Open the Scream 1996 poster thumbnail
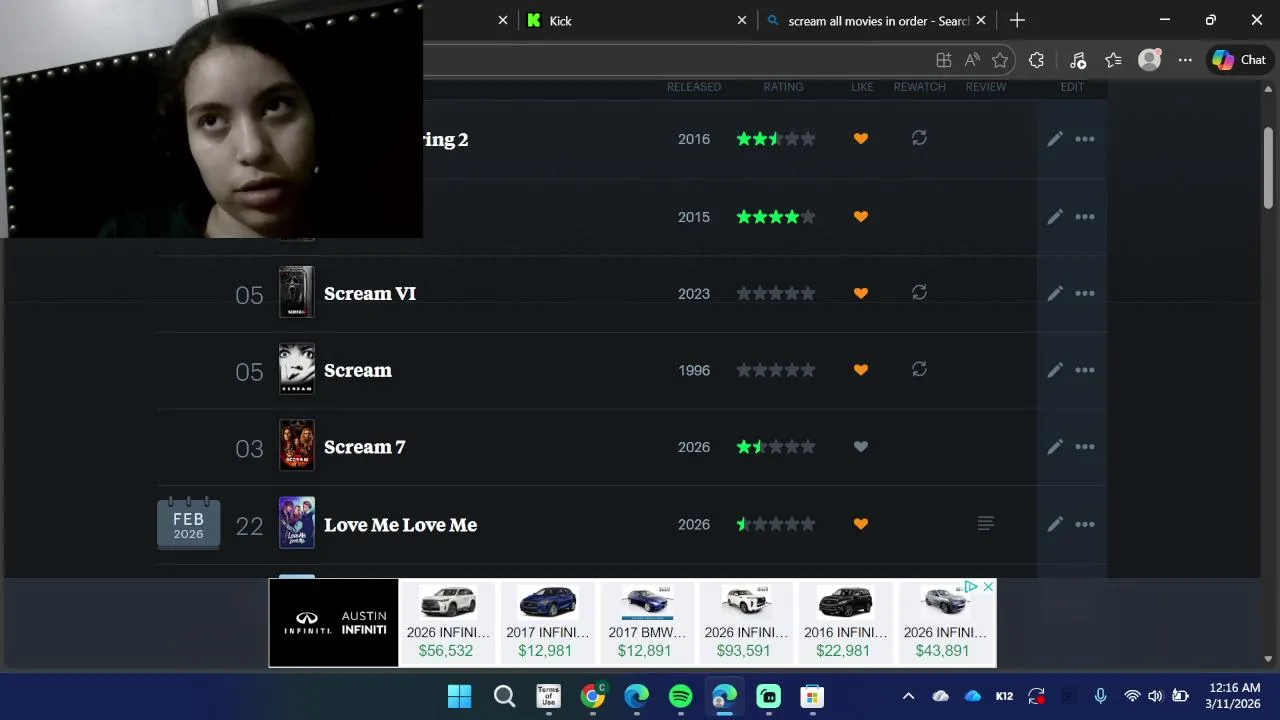The height and width of the screenshot is (720, 1280). pos(296,369)
